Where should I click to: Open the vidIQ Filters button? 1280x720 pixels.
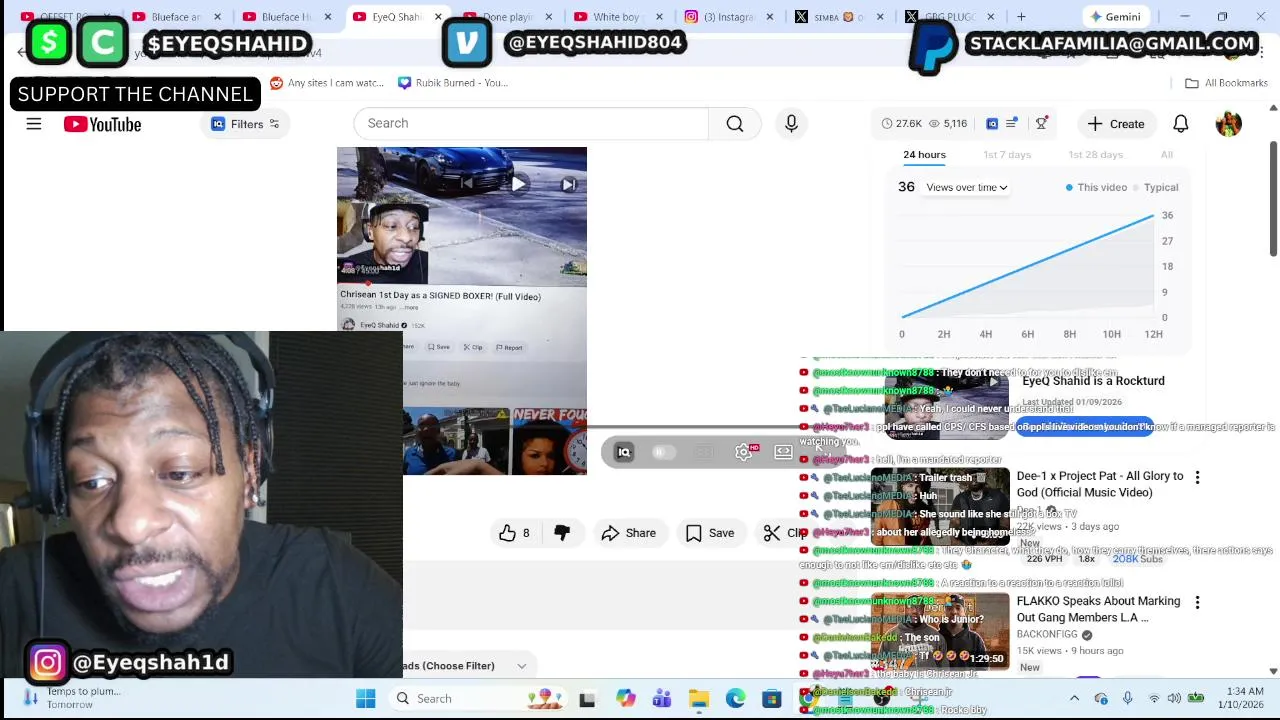245,124
